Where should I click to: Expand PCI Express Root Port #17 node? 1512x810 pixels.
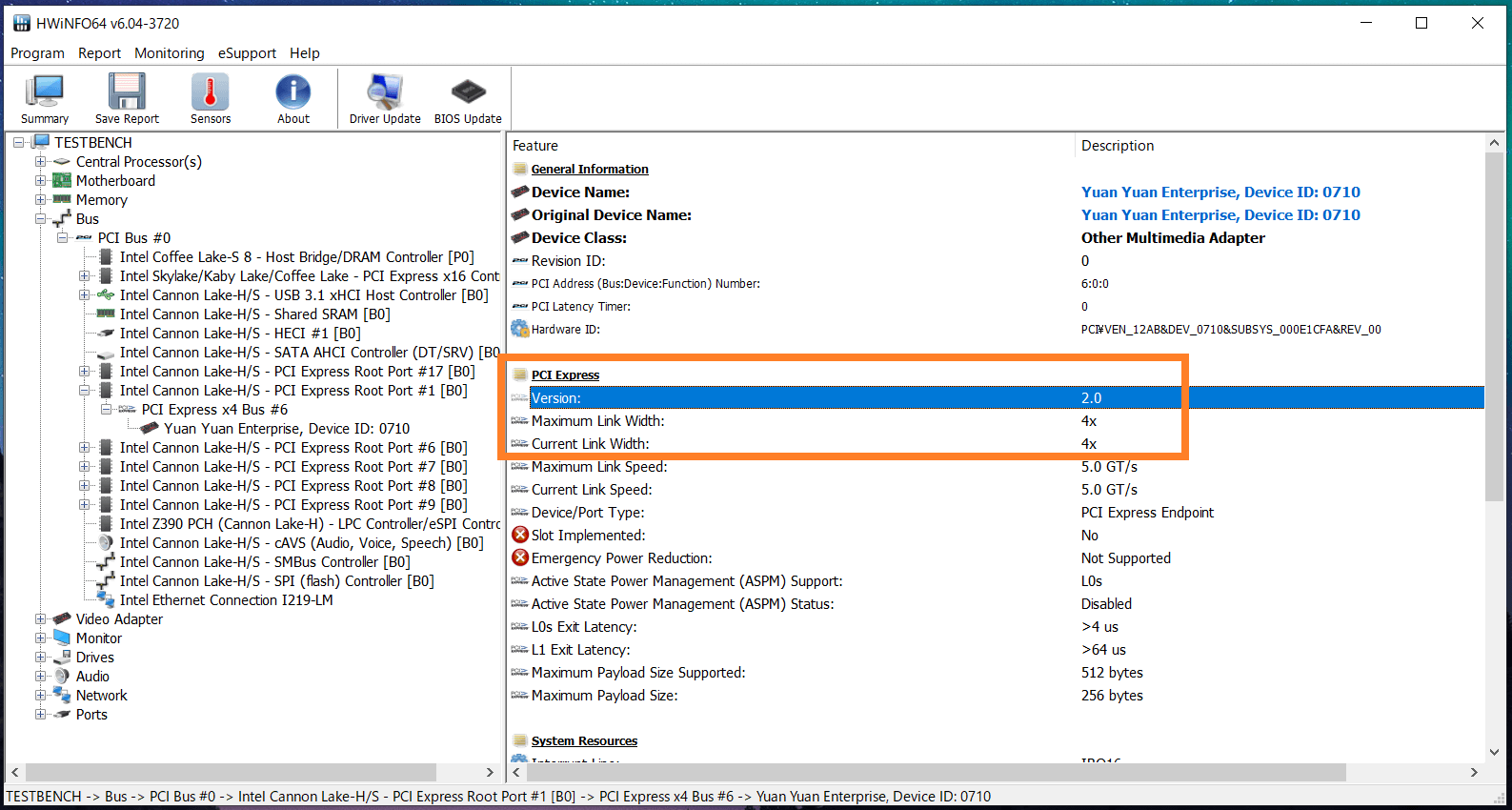85,371
